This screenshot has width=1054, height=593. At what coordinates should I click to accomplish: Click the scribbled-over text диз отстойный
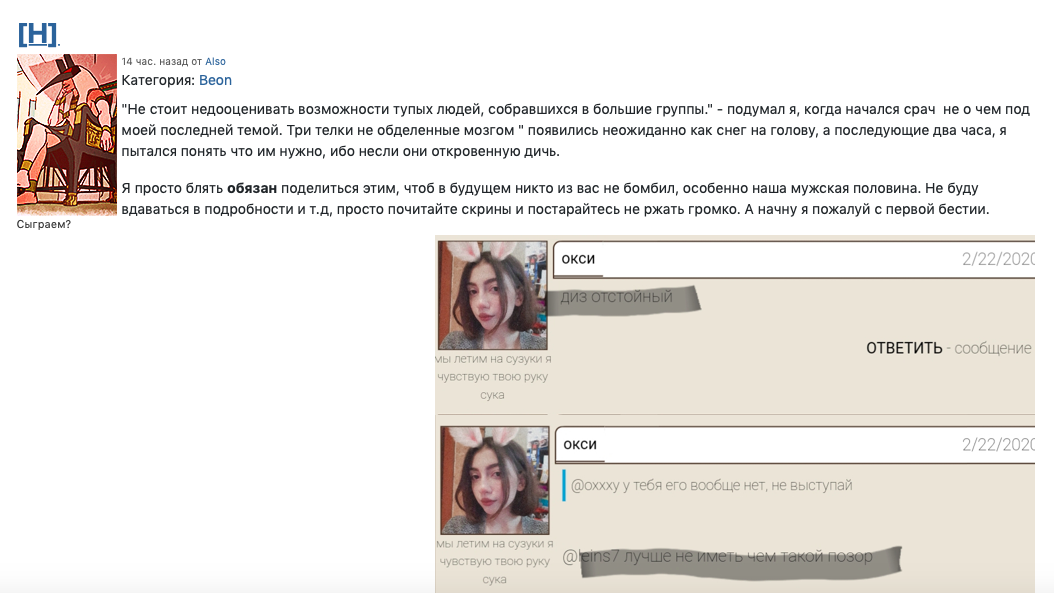pyautogui.click(x=616, y=296)
